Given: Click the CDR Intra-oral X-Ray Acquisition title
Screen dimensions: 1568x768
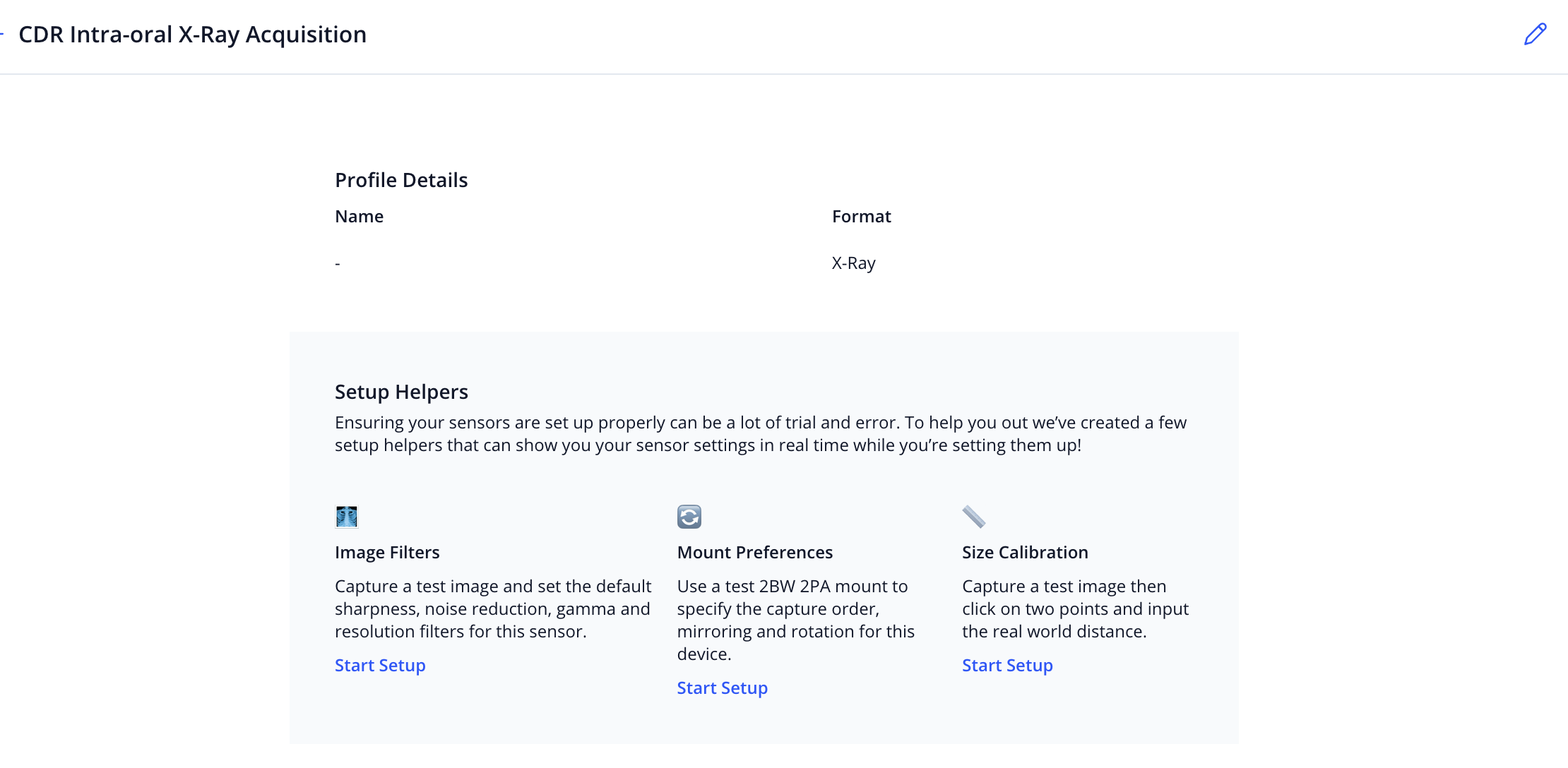Looking at the screenshot, I should 193,35.
